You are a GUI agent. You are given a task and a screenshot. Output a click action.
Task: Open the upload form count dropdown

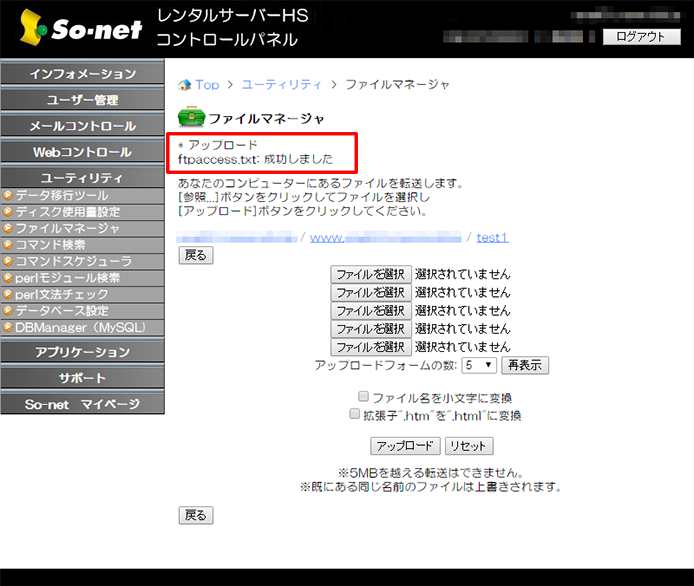pos(477,366)
